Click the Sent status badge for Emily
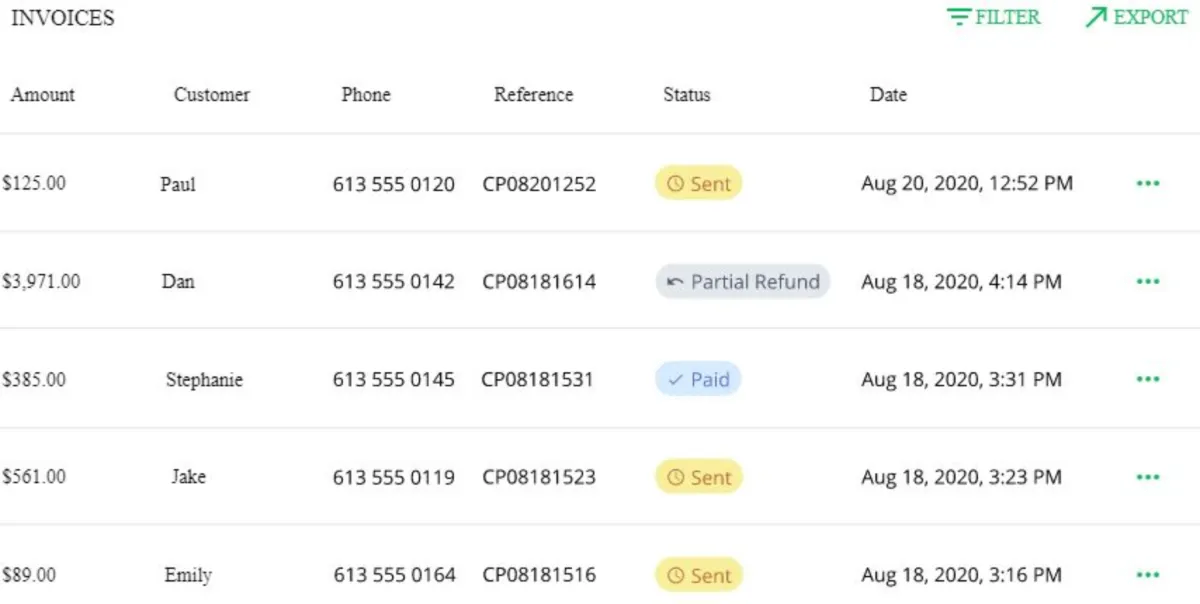The height and width of the screenshot is (604, 1200). (x=699, y=575)
